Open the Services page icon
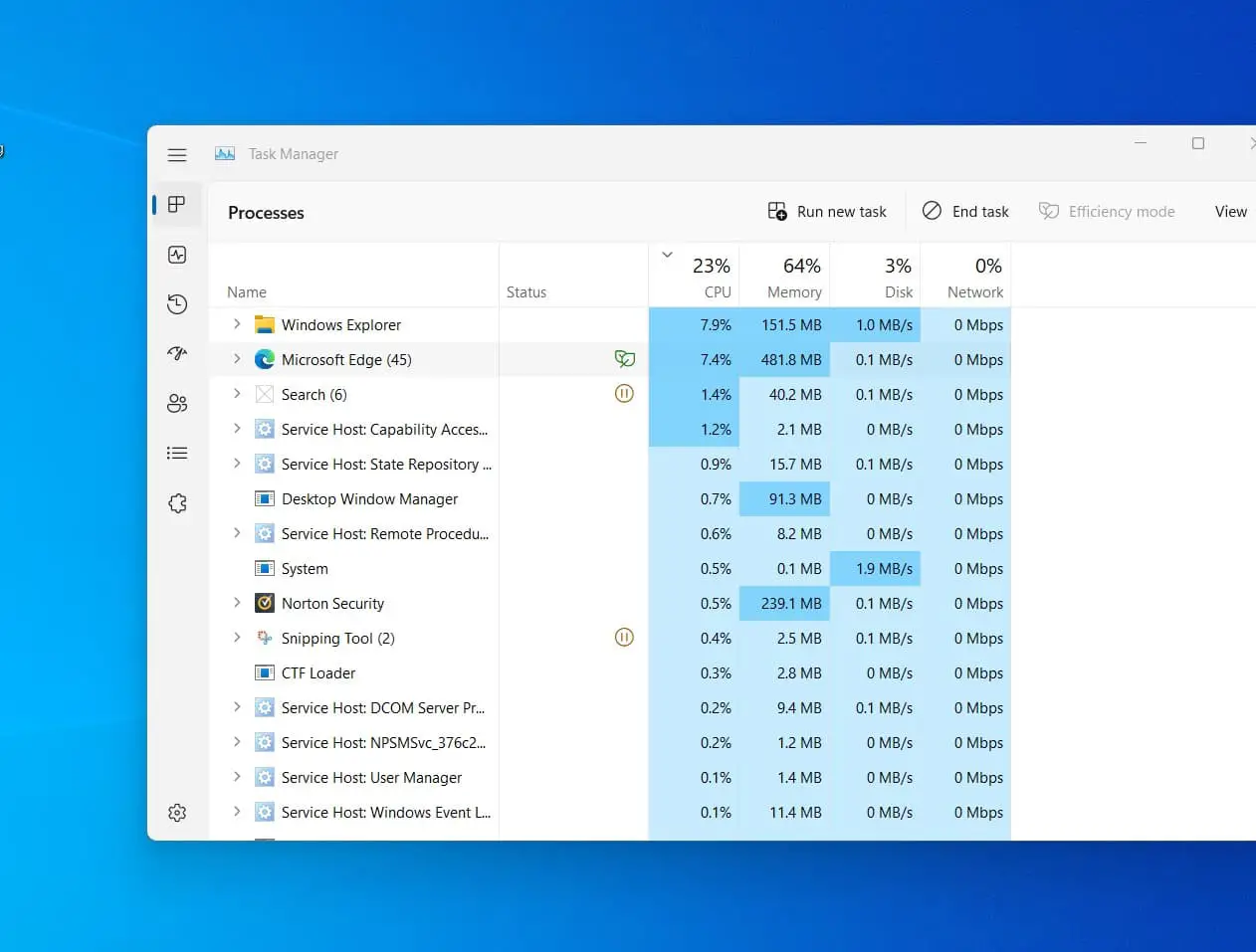1256x952 pixels. pyautogui.click(x=177, y=503)
